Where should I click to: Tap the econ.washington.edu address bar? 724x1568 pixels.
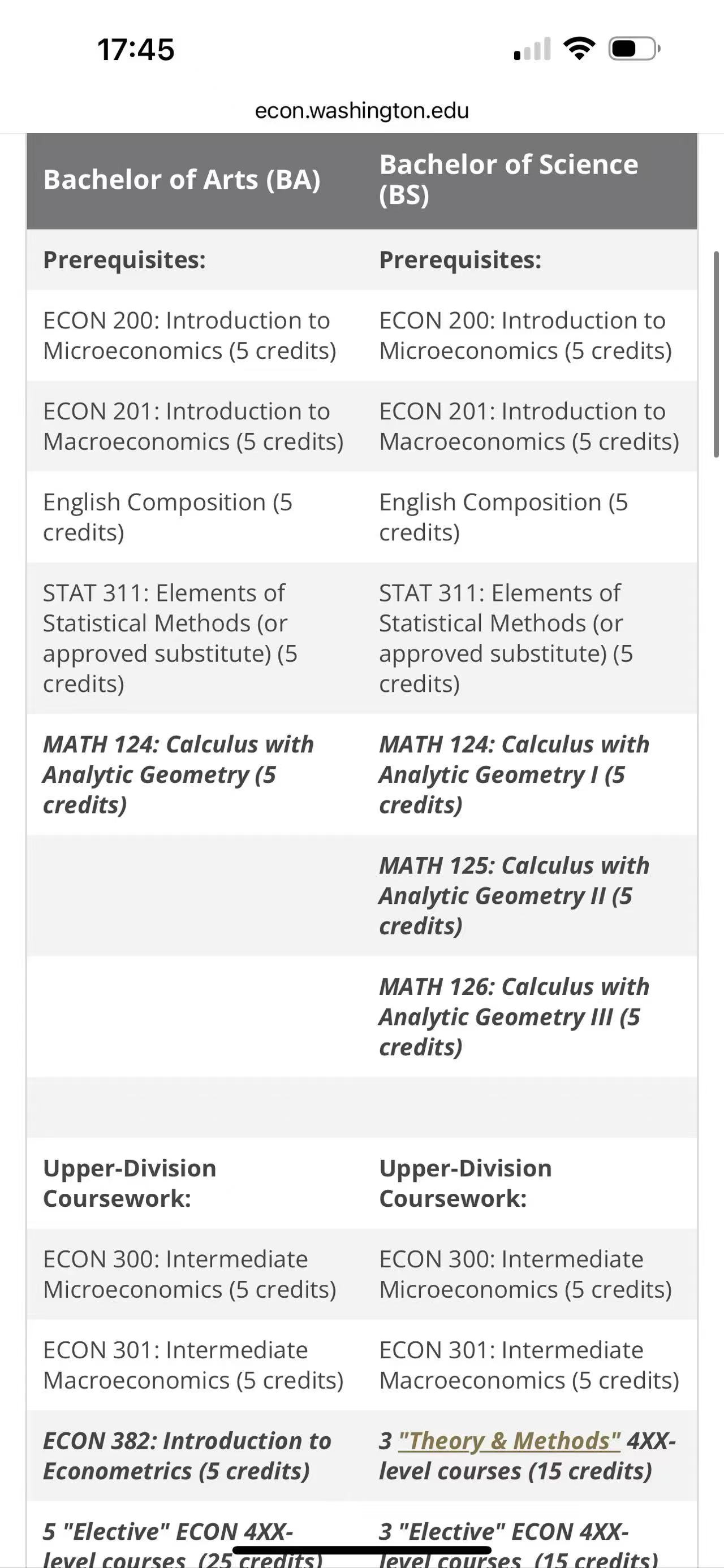(x=361, y=111)
